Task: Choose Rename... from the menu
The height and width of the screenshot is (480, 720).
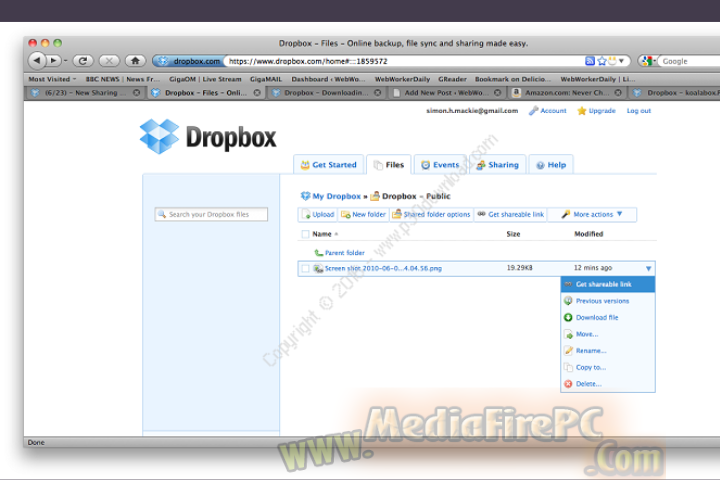Action: (x=608, y=350)
